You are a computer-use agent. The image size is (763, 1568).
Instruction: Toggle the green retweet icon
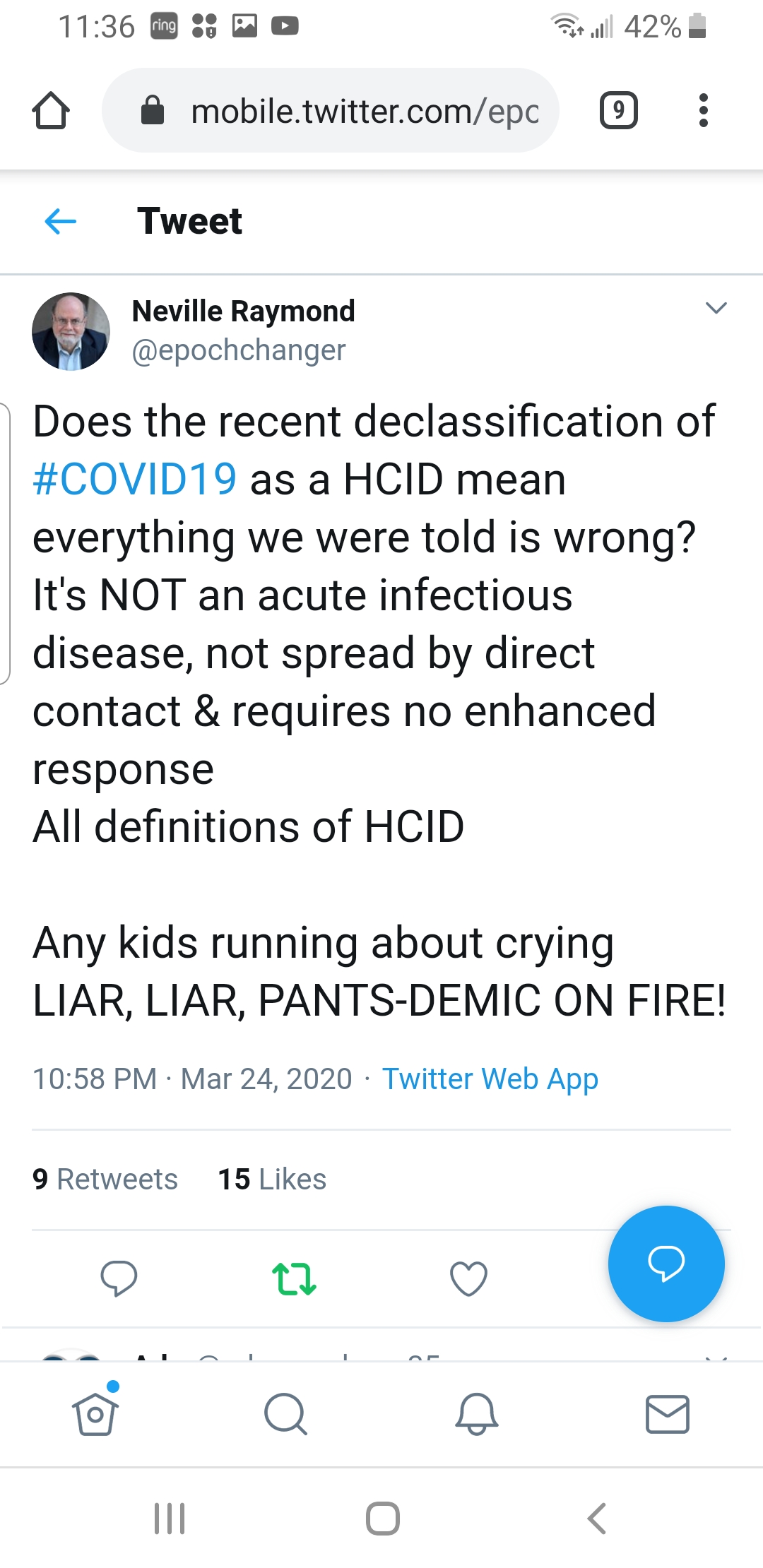(294, 1278)
